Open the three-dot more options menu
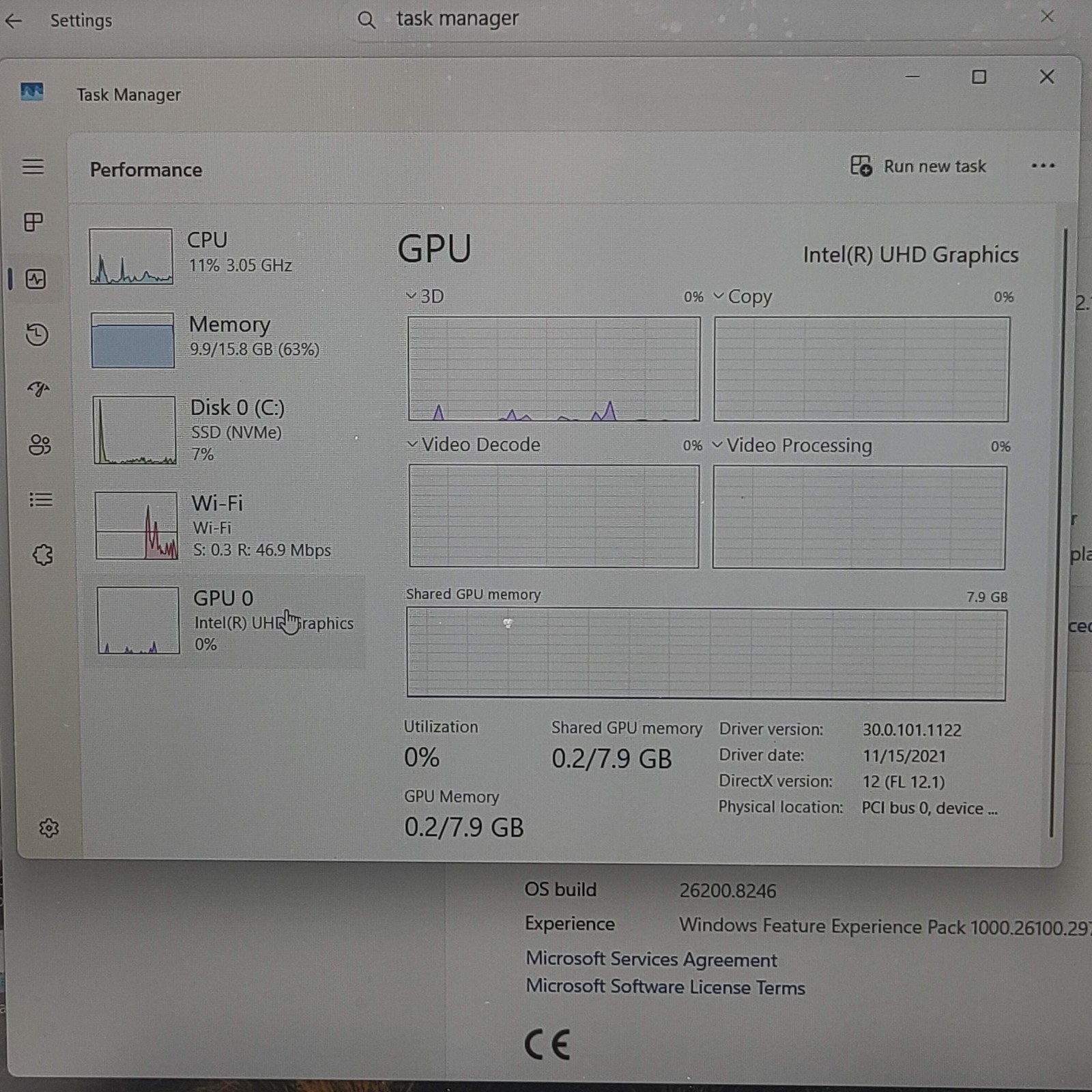 (x=1043, y=166)
